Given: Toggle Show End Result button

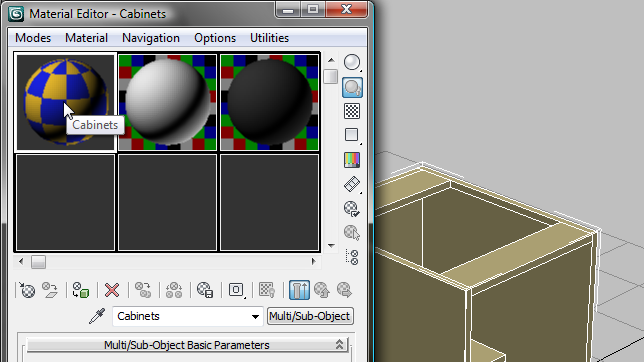Looking at the screenshot, I should (299, 290).
